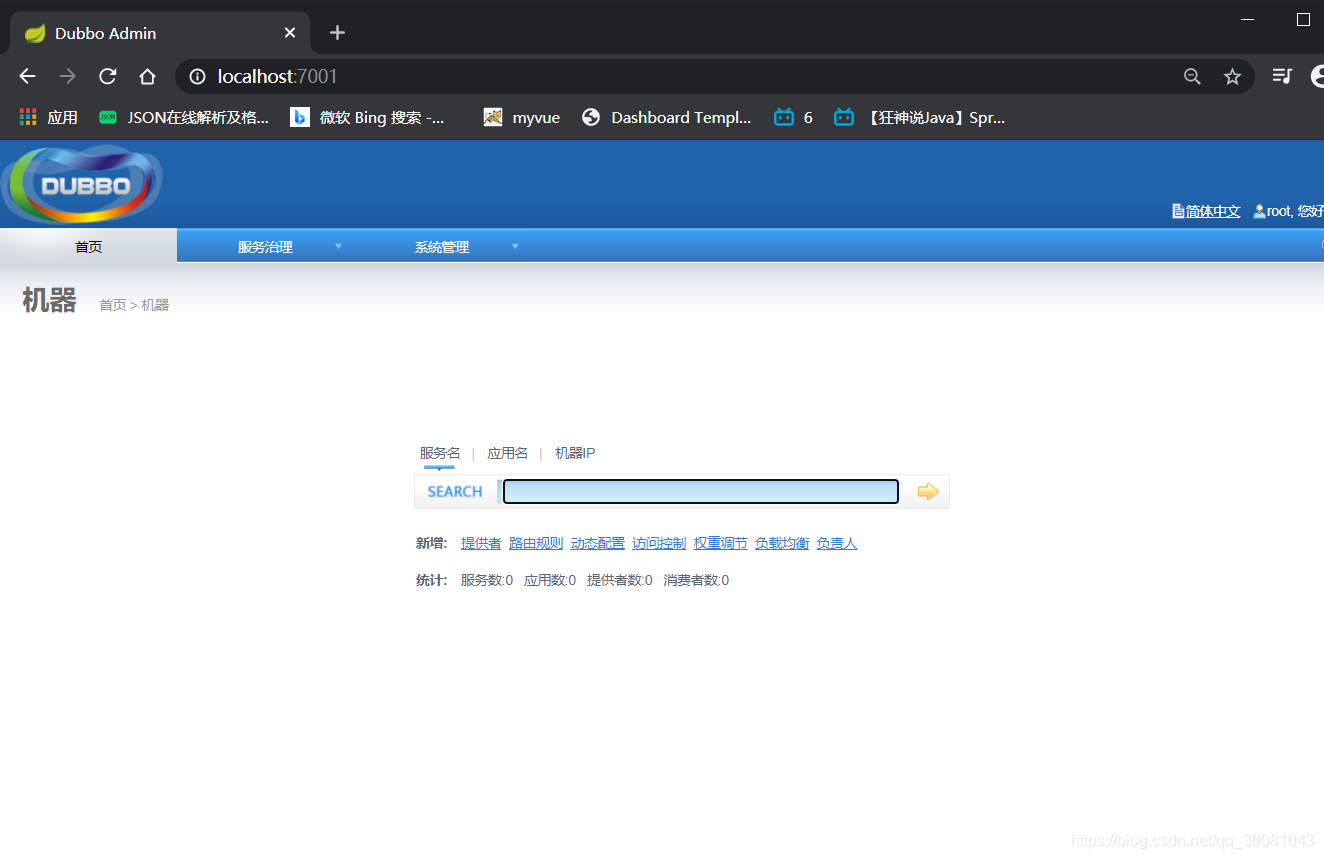Viewport: 1324px width, 859px height.
Task: Open the 服务治理 menu
Action: pyautogui.click(x=265, y=246)
